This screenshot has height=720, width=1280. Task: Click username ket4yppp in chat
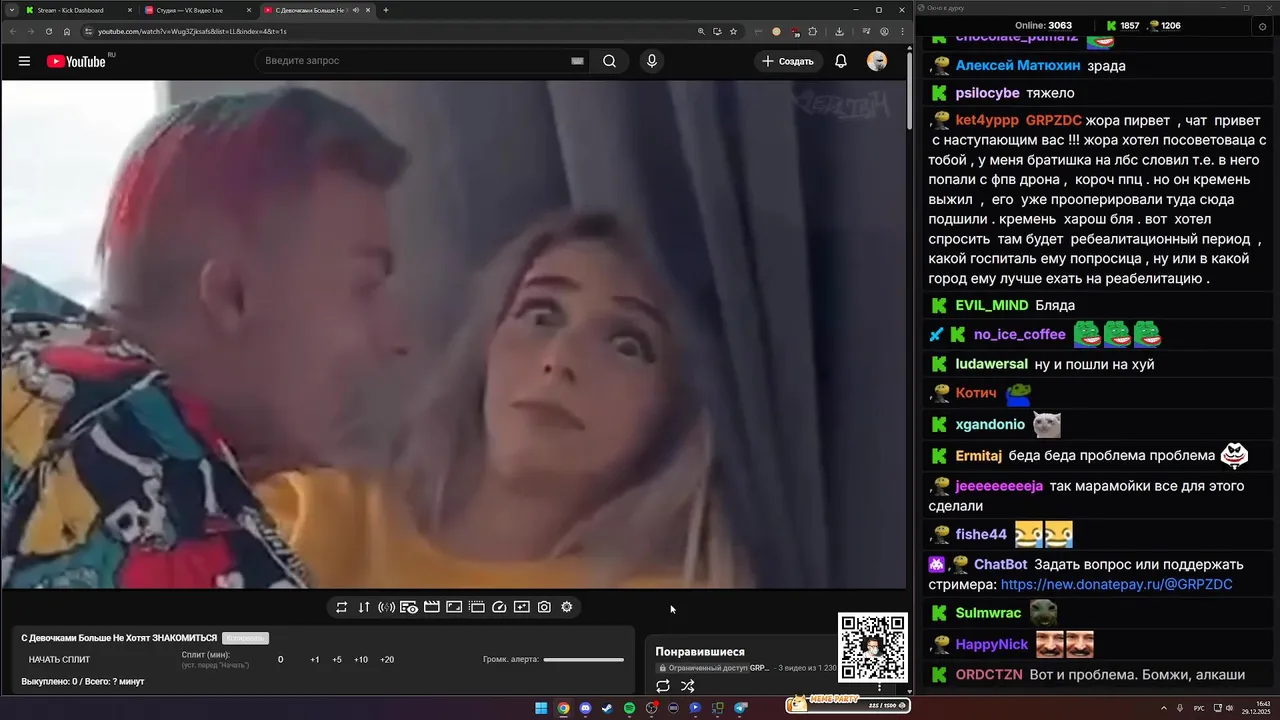click(987, 120)
